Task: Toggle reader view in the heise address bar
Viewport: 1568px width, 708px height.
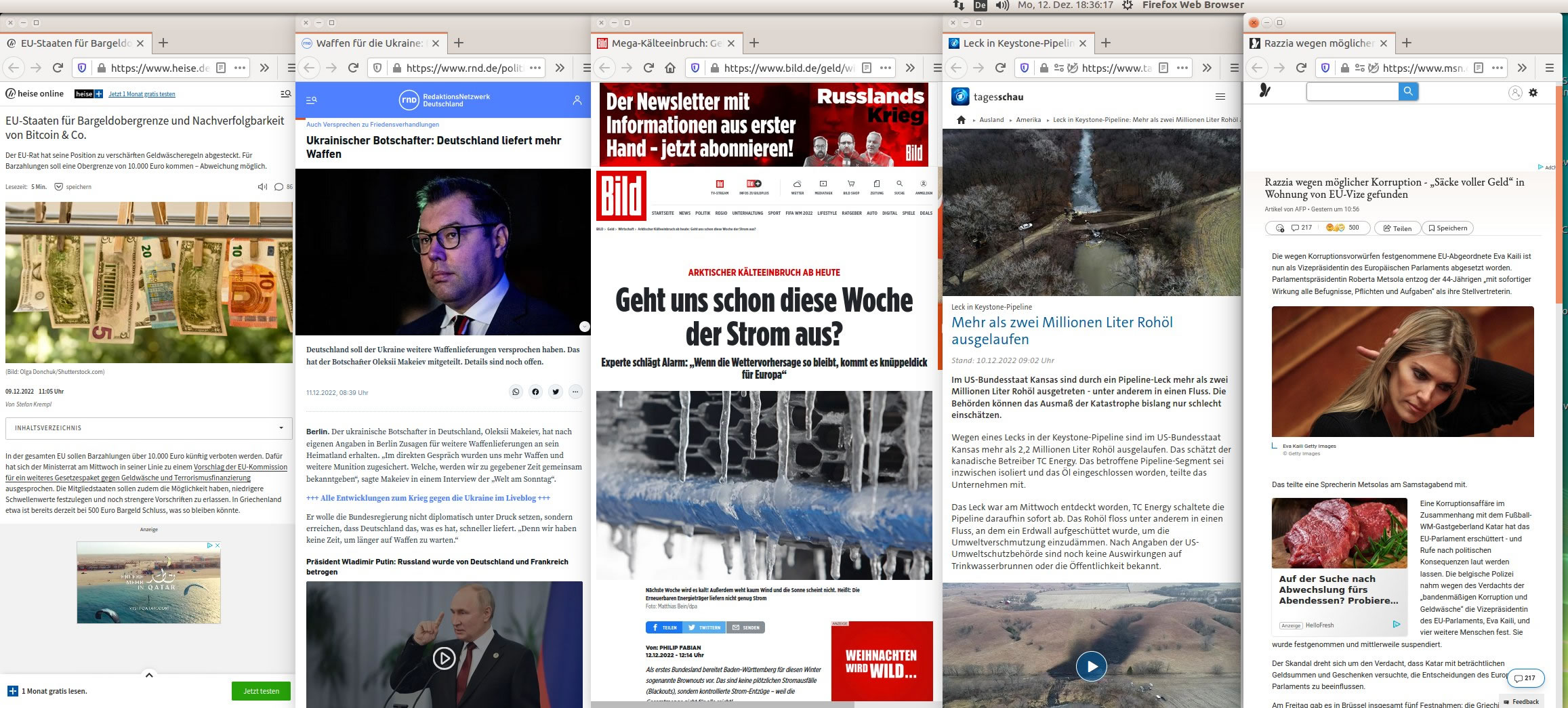Action: [x=220, y=68]
